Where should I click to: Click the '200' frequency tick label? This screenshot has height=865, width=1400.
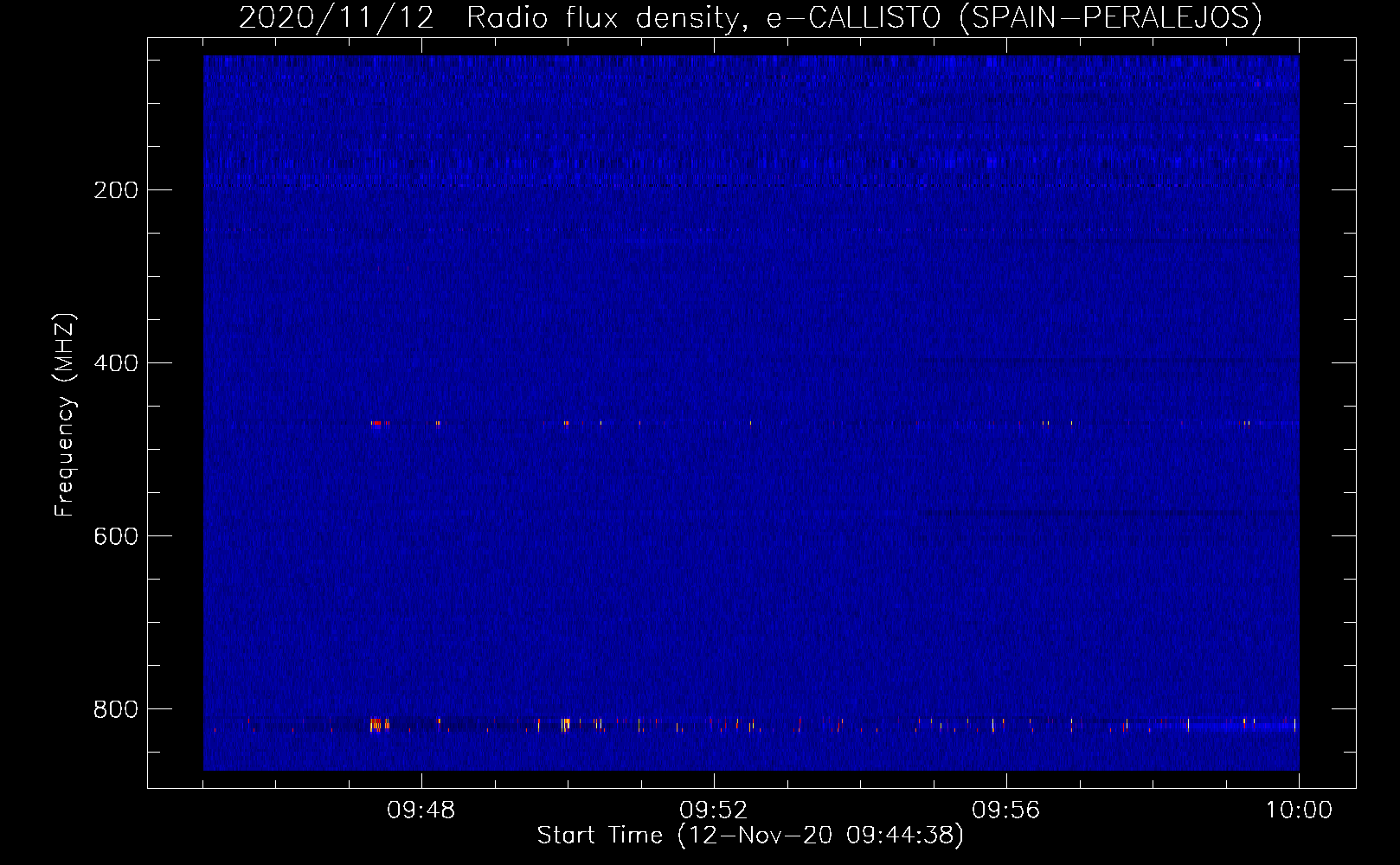[116, 190]
